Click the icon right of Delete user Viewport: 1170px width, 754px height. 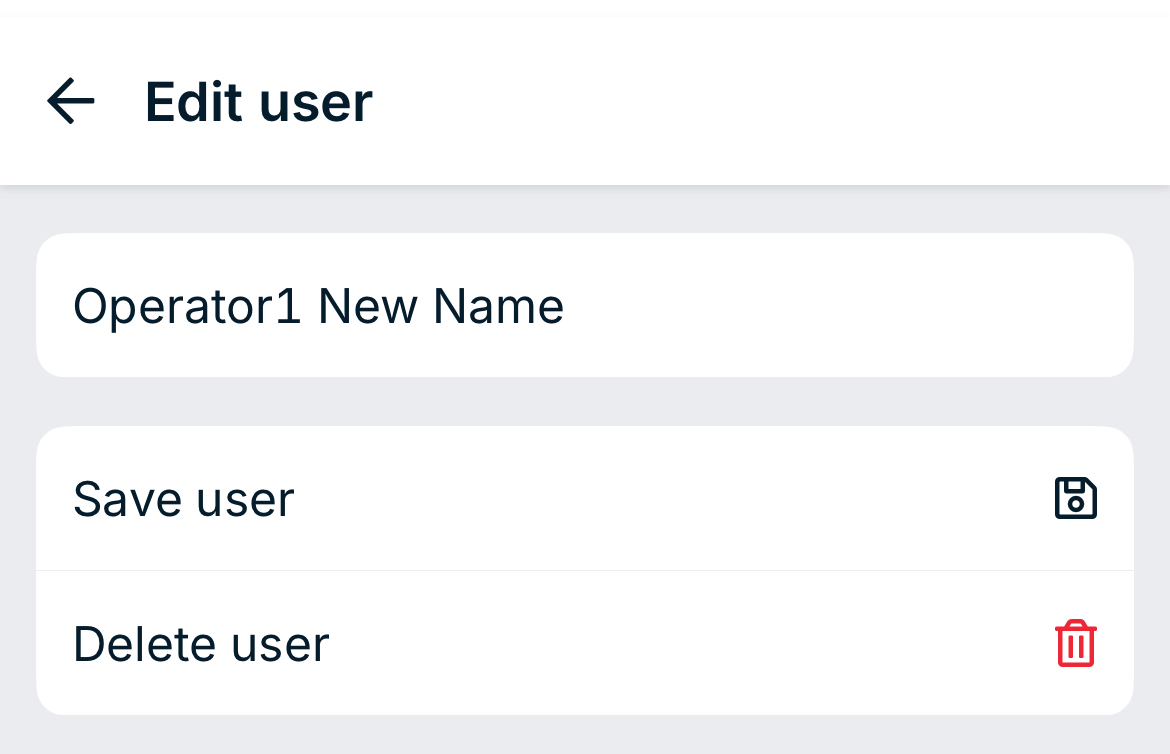click(x=1075, y=643)
